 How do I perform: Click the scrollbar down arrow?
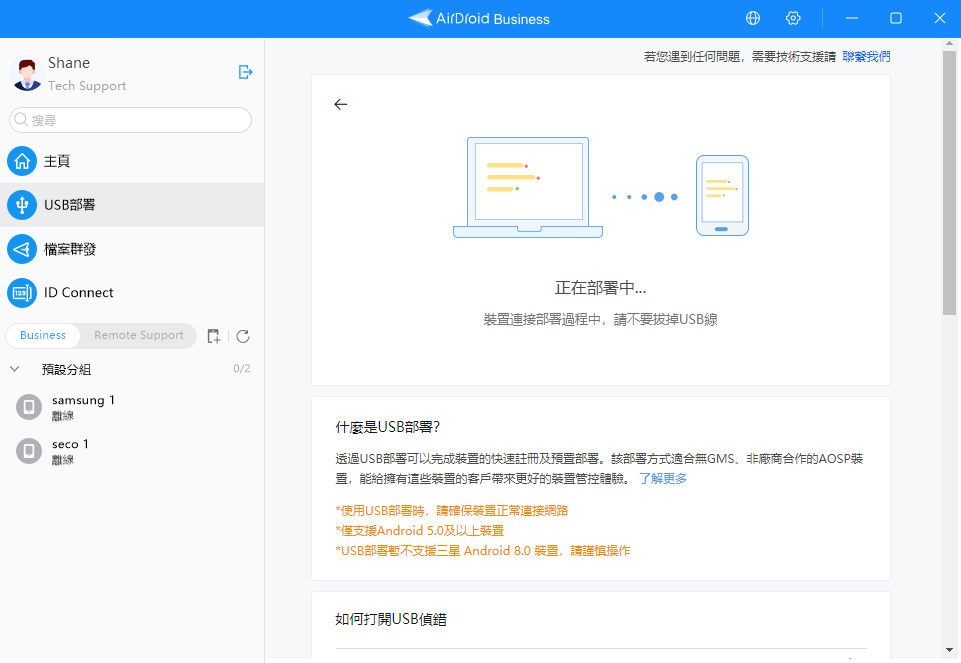(x=949, y=650)
